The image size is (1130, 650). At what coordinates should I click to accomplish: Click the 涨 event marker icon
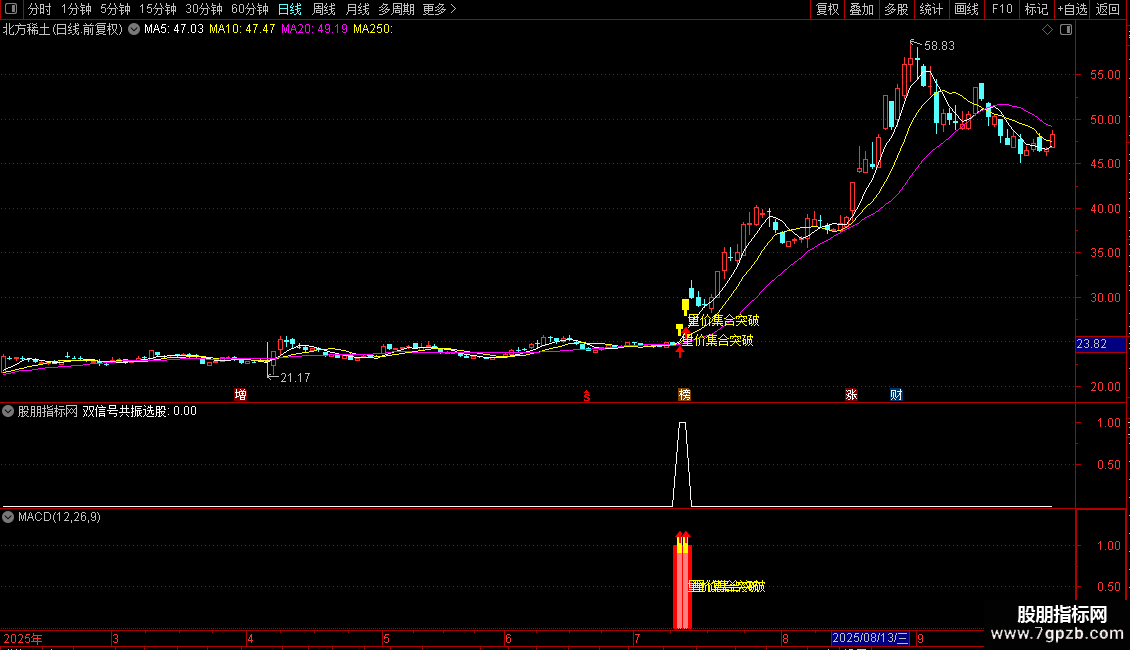pyautogui.click(x=851, y=394)
